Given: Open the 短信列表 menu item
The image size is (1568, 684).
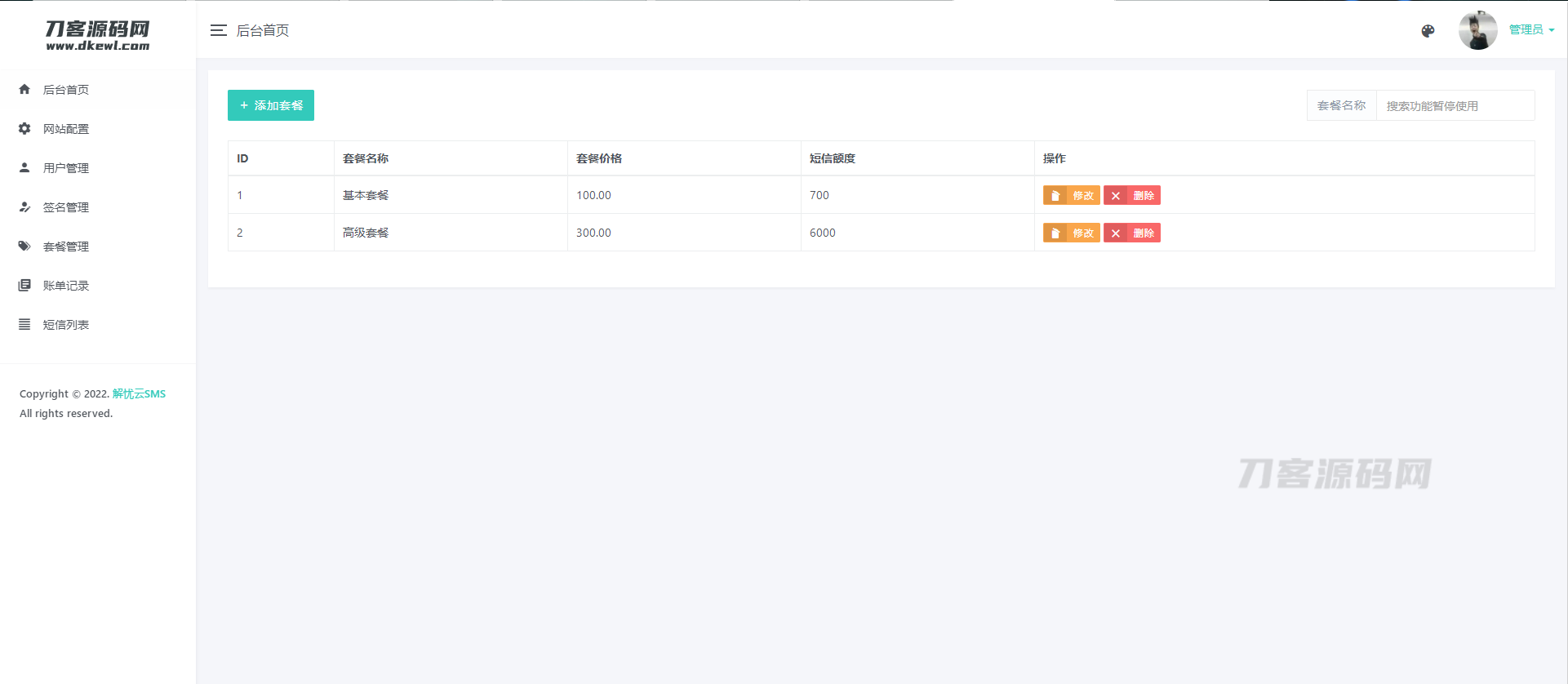Looking at the screenshot, I should (x=66, y=325).
